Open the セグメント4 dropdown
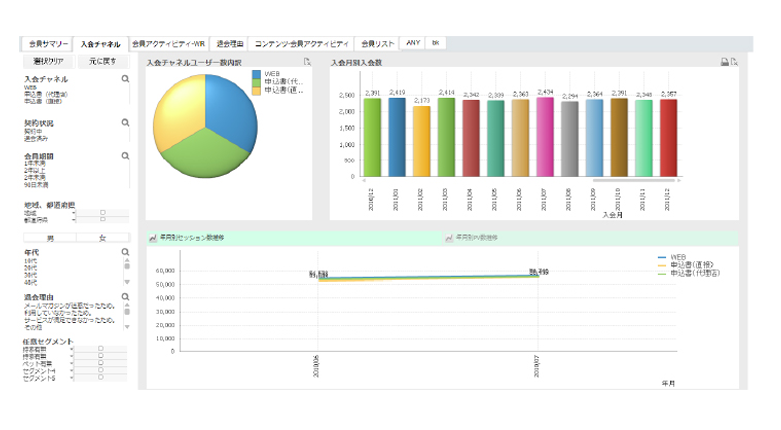This screenshot has width=781, height=430. coord(71,371)
